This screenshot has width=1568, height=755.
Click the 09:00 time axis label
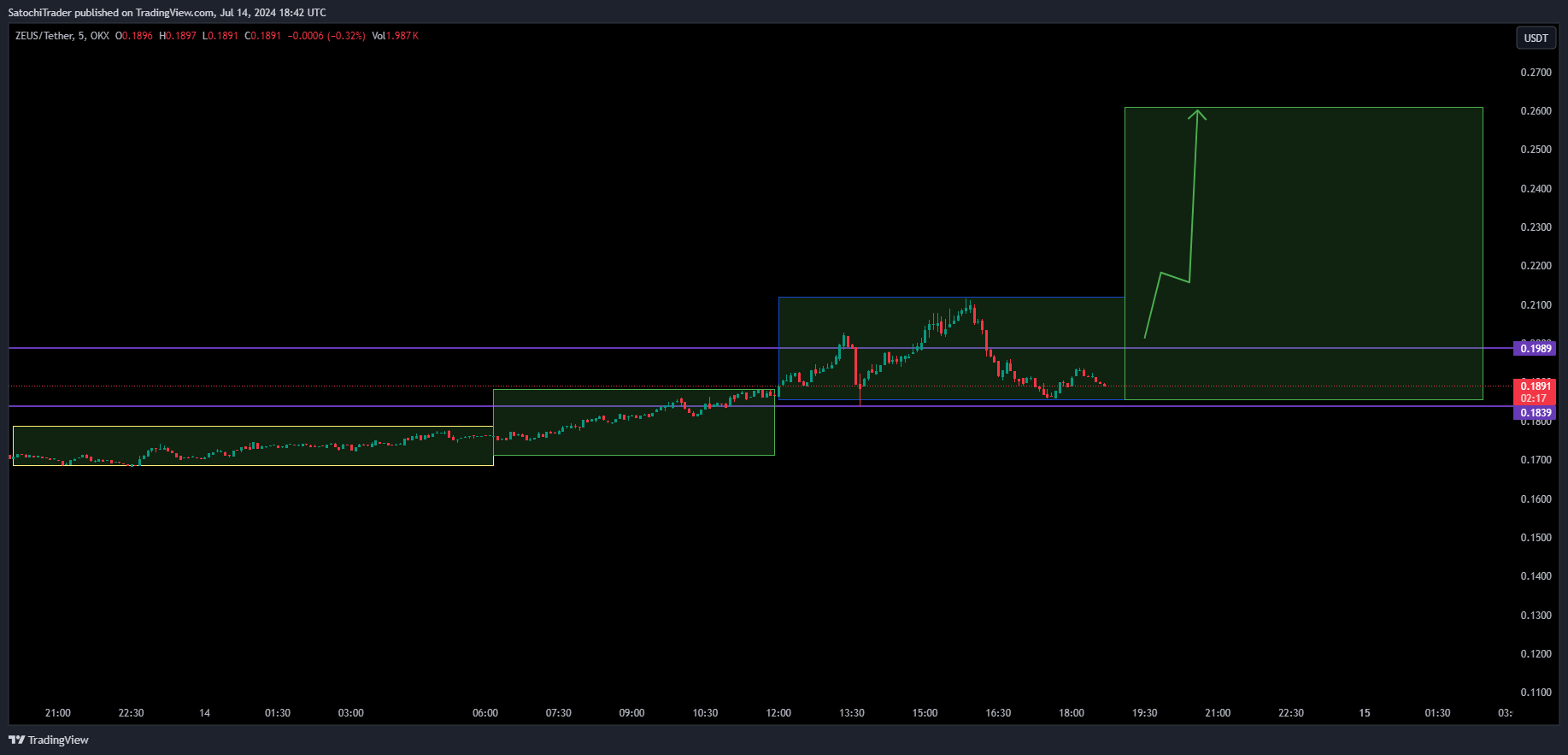coord(631,713)
